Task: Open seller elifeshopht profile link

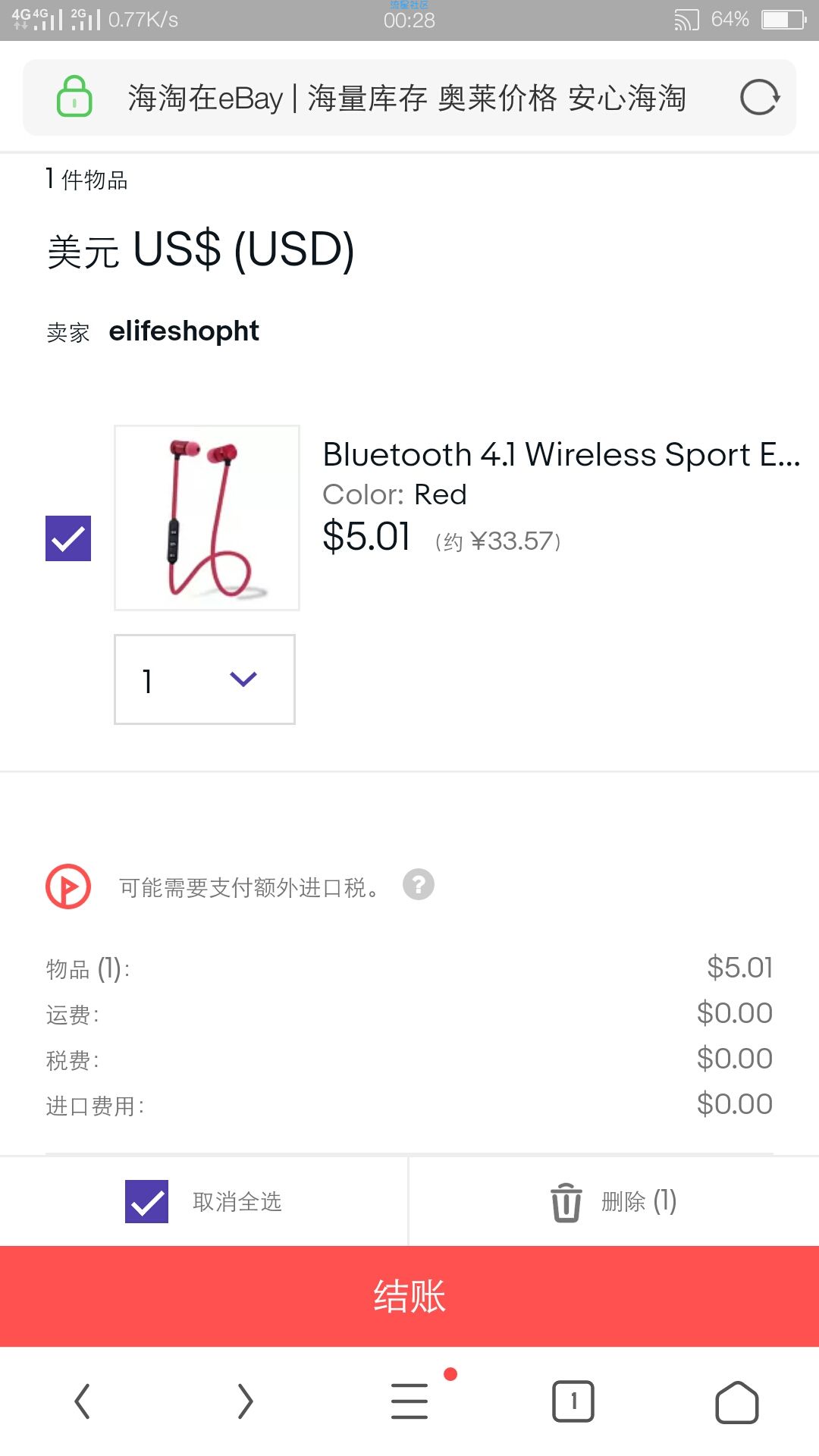Action: 184,331
